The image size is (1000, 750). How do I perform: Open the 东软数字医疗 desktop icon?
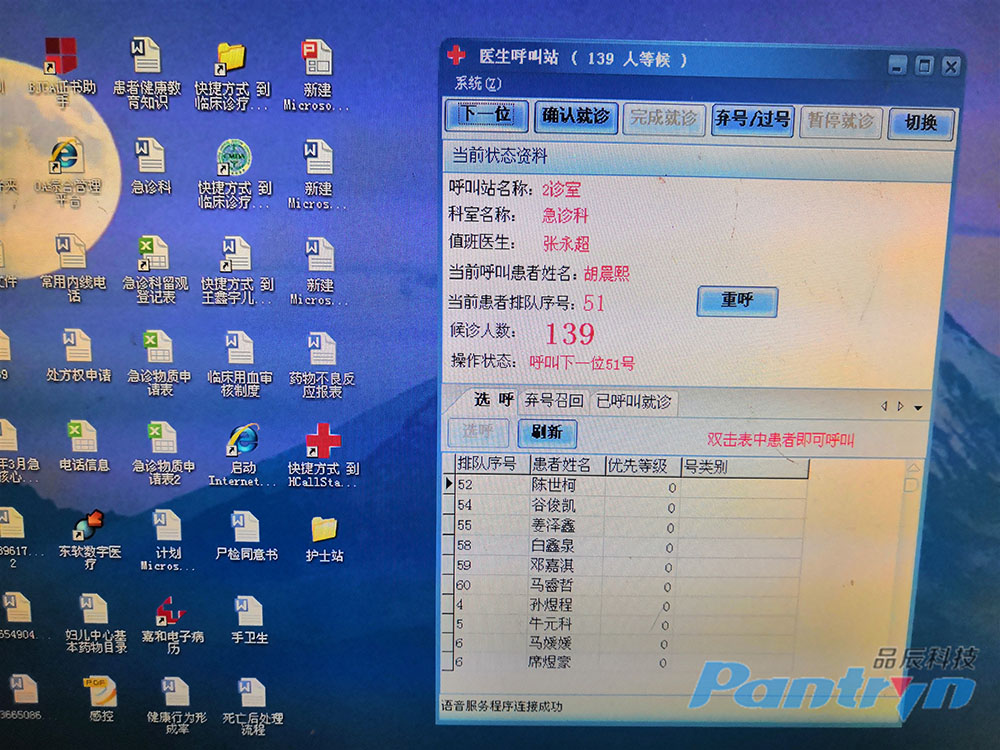(89, 540)
